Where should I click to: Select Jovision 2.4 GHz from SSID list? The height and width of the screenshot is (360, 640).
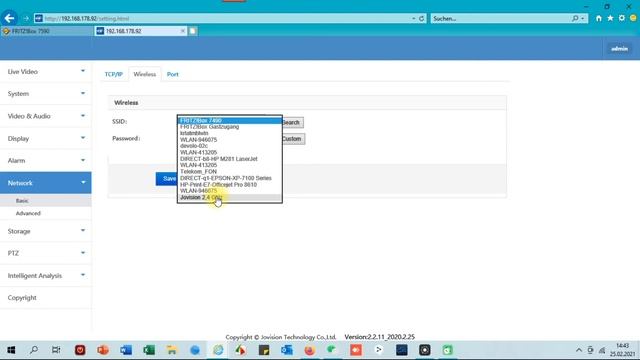coord(230,197)
